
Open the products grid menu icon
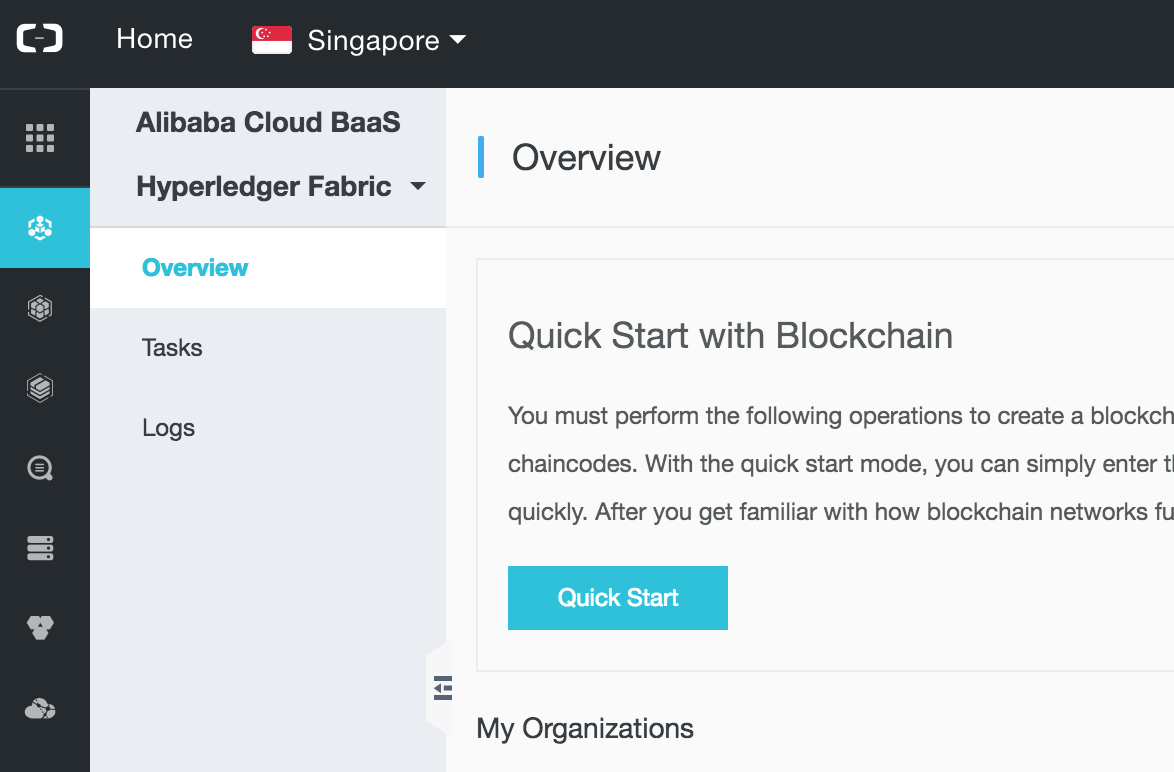[x=40, y=138]
